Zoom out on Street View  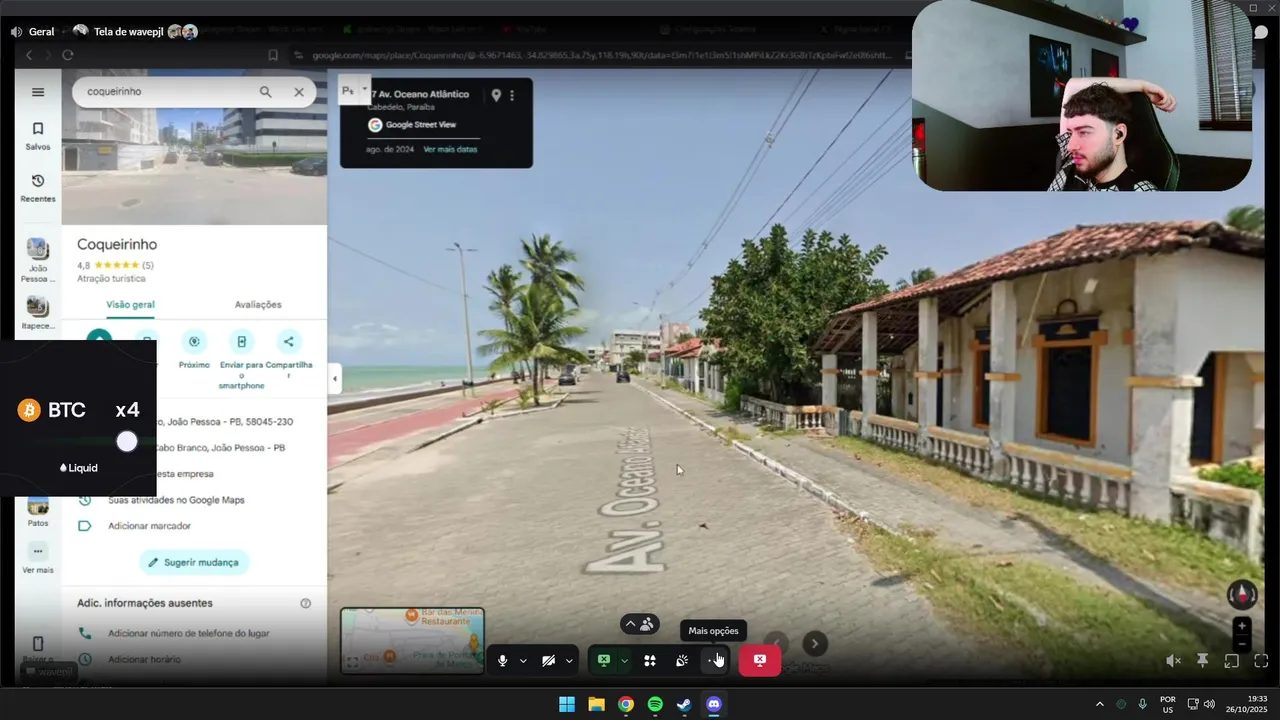(x=1242, y=643)
